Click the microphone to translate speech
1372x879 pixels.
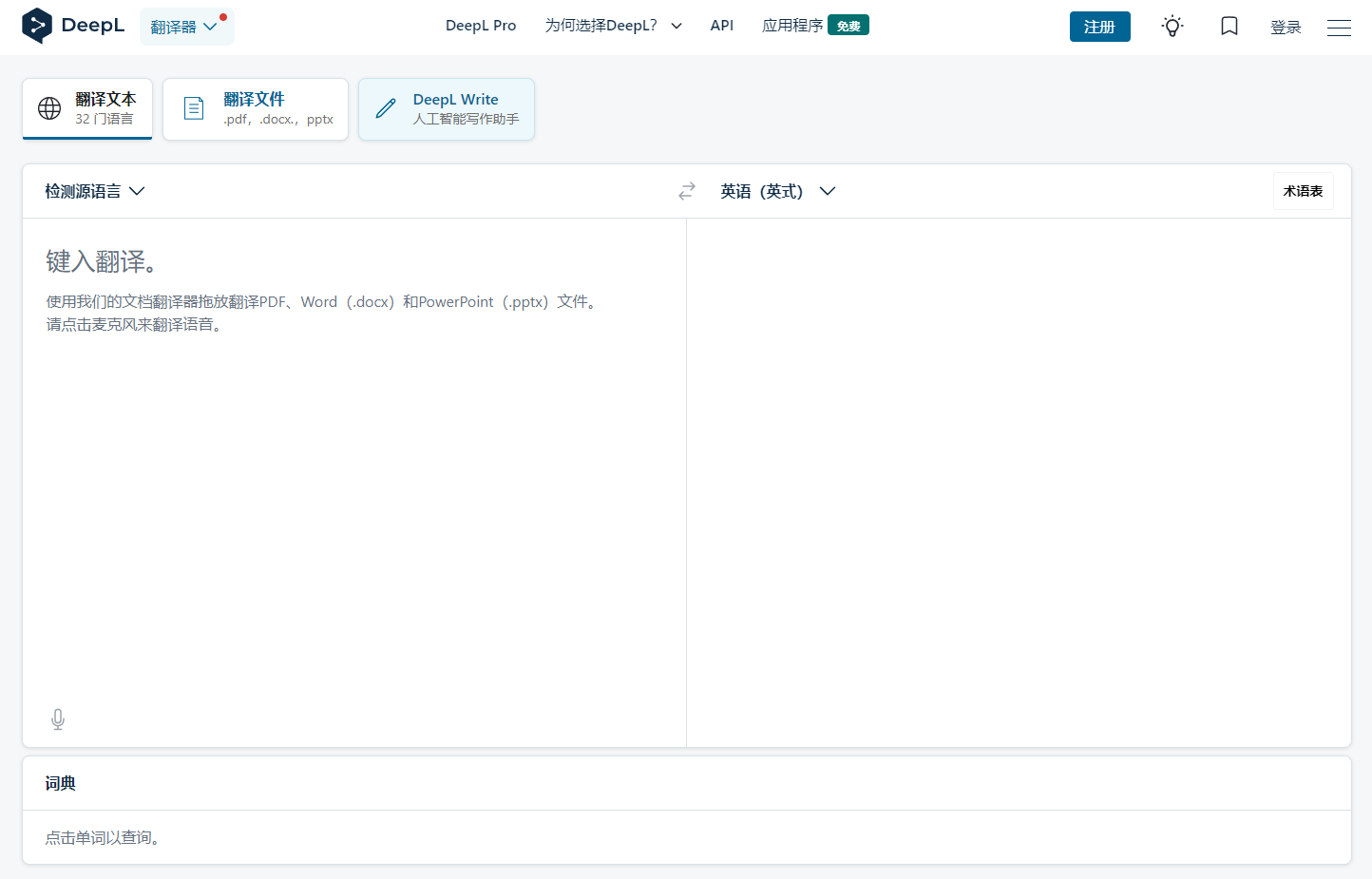(58, 719)
